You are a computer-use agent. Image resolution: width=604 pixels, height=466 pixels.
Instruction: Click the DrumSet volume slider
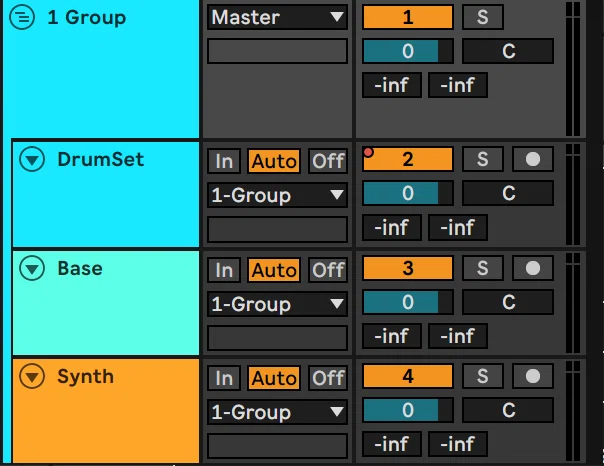click(408, 193)
